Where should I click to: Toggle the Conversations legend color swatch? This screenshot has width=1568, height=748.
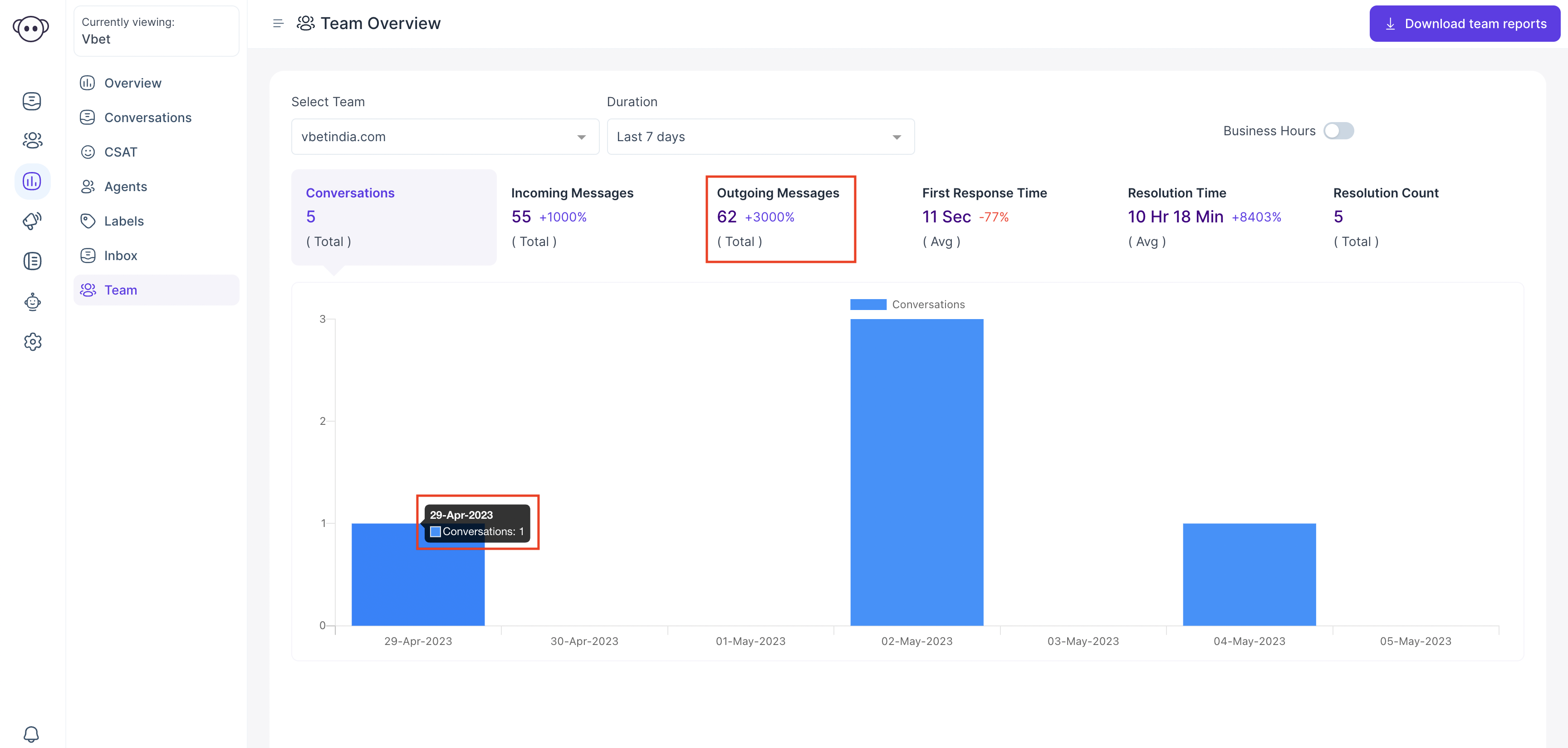[x=868, y=305]
